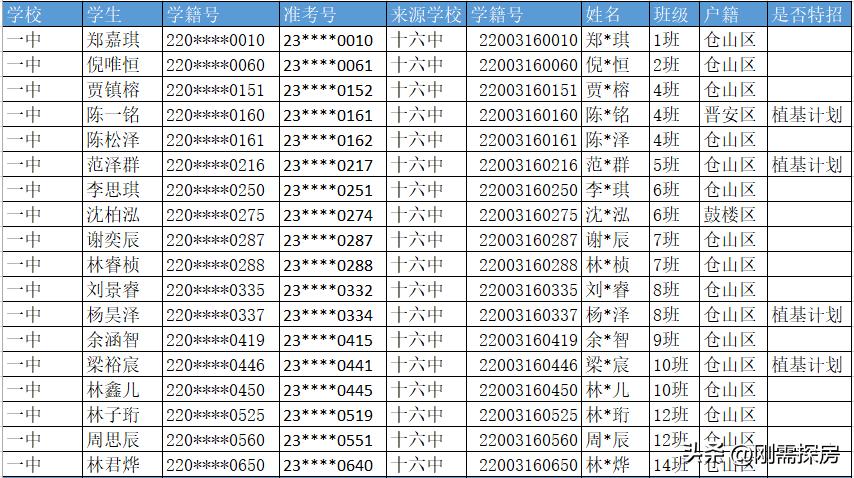Image resolution: width=854 pixels, height=478 pixels.
Task: Click full ID 22003160419
Action: [x=528, y=340]
